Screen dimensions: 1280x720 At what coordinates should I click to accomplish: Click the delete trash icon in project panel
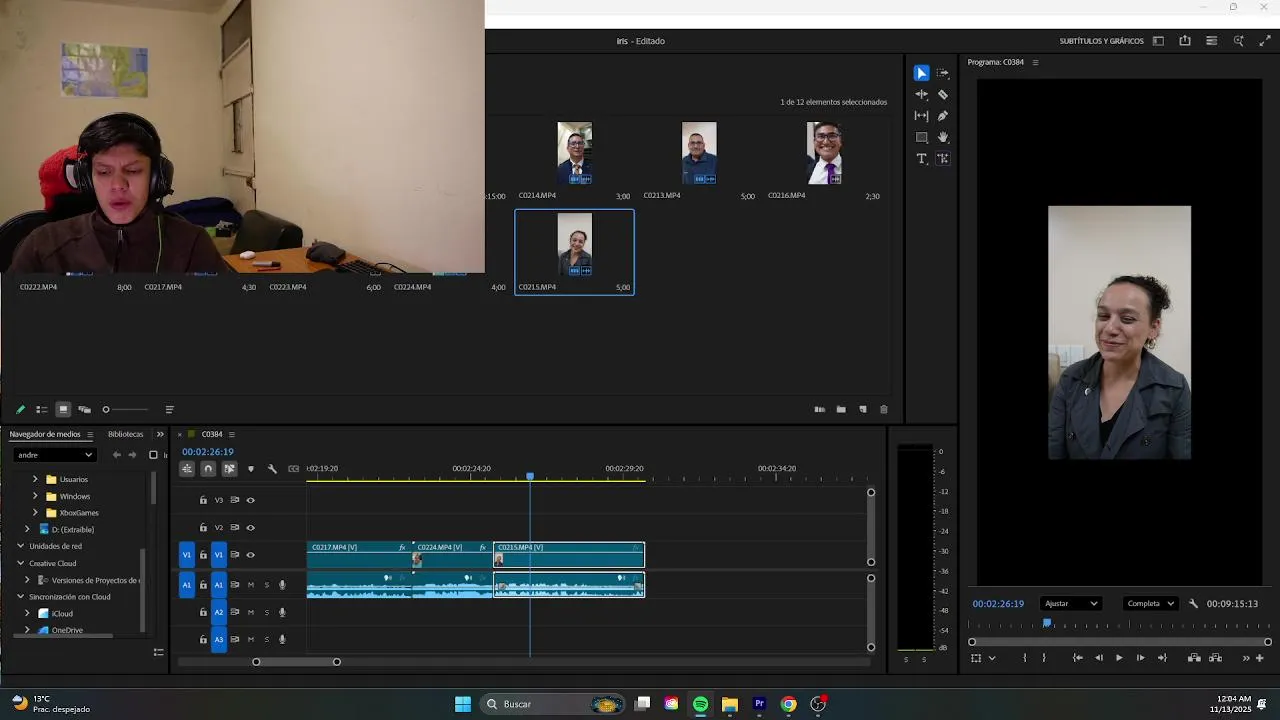tap(883, 409)
